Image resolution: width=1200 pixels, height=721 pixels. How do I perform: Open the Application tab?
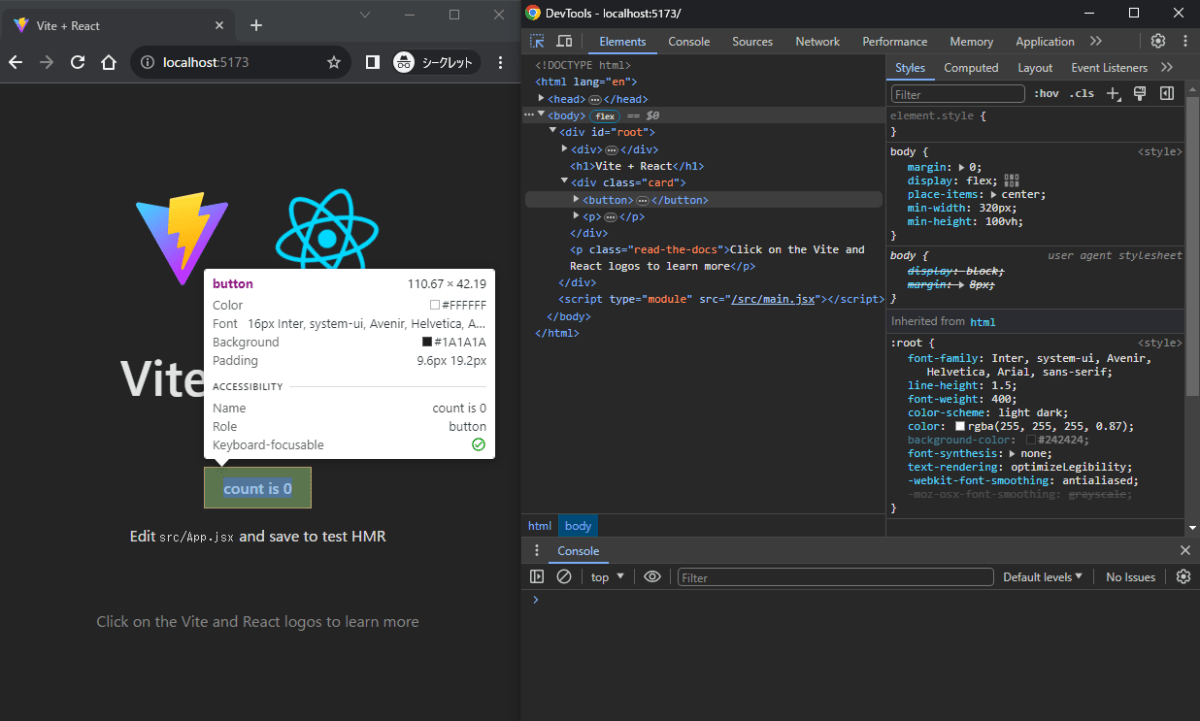[1044, 41]
